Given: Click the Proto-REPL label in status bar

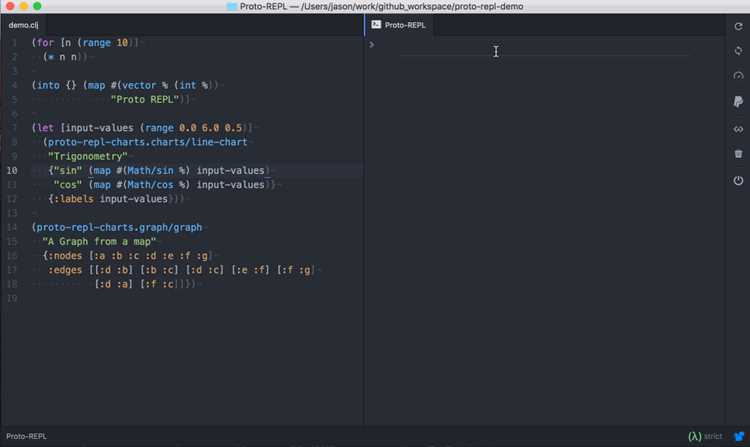Looking at the screenshot, I should coord(26,436).
